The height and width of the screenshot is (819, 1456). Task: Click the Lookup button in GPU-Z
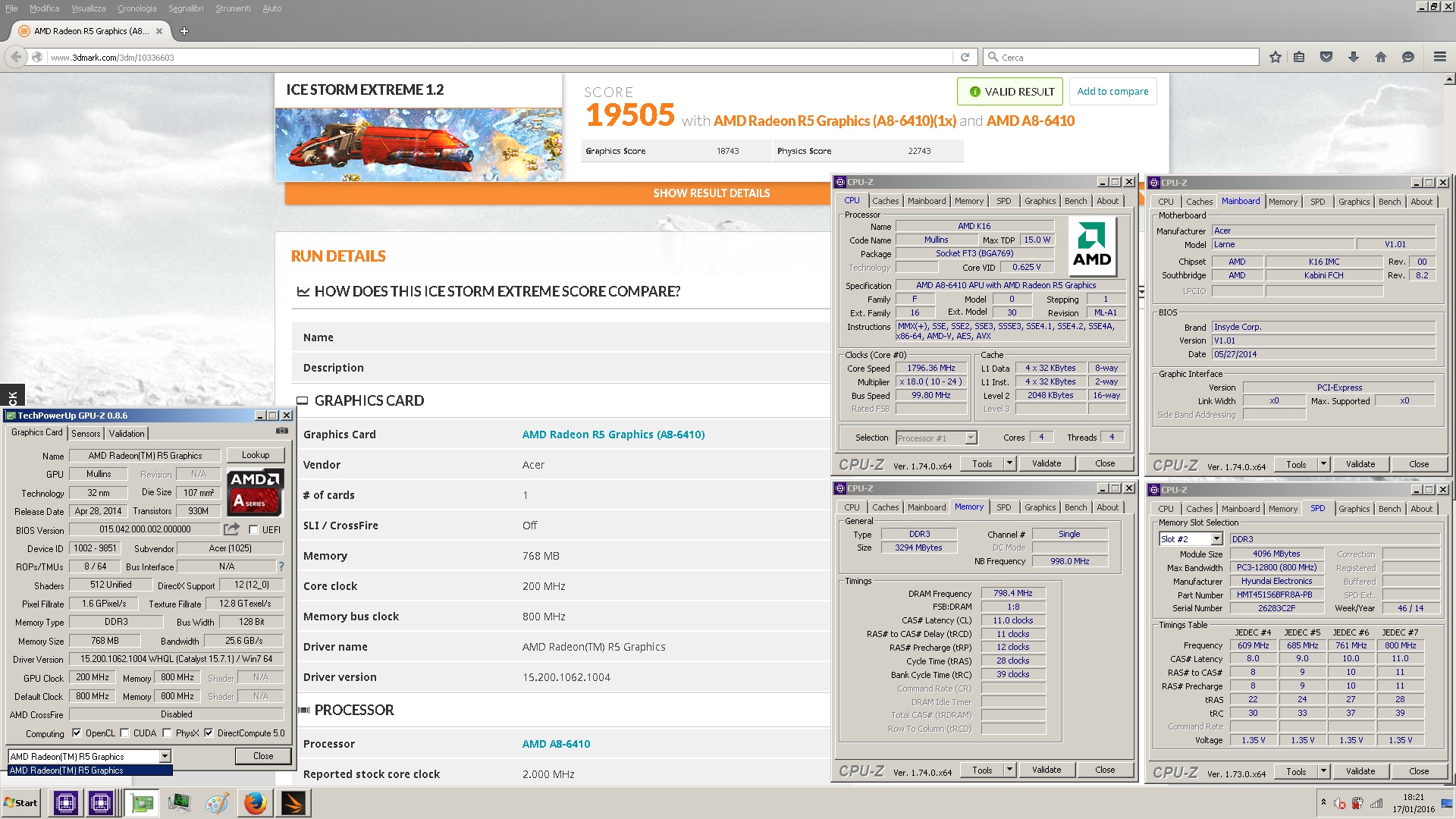click(256, 455)
